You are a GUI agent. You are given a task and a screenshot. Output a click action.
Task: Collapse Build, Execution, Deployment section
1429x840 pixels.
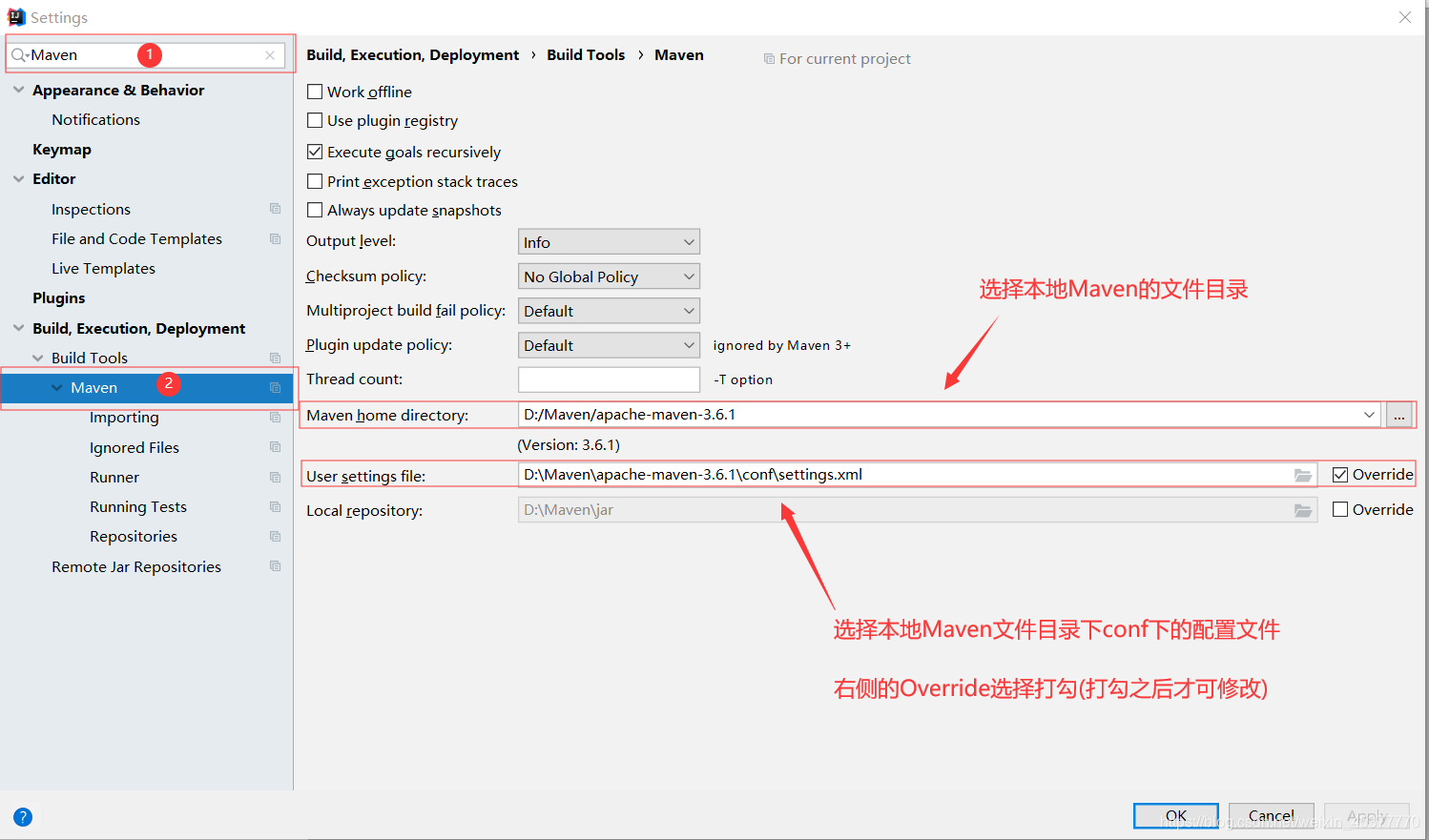pyautogui.click(x=18, y=328)
